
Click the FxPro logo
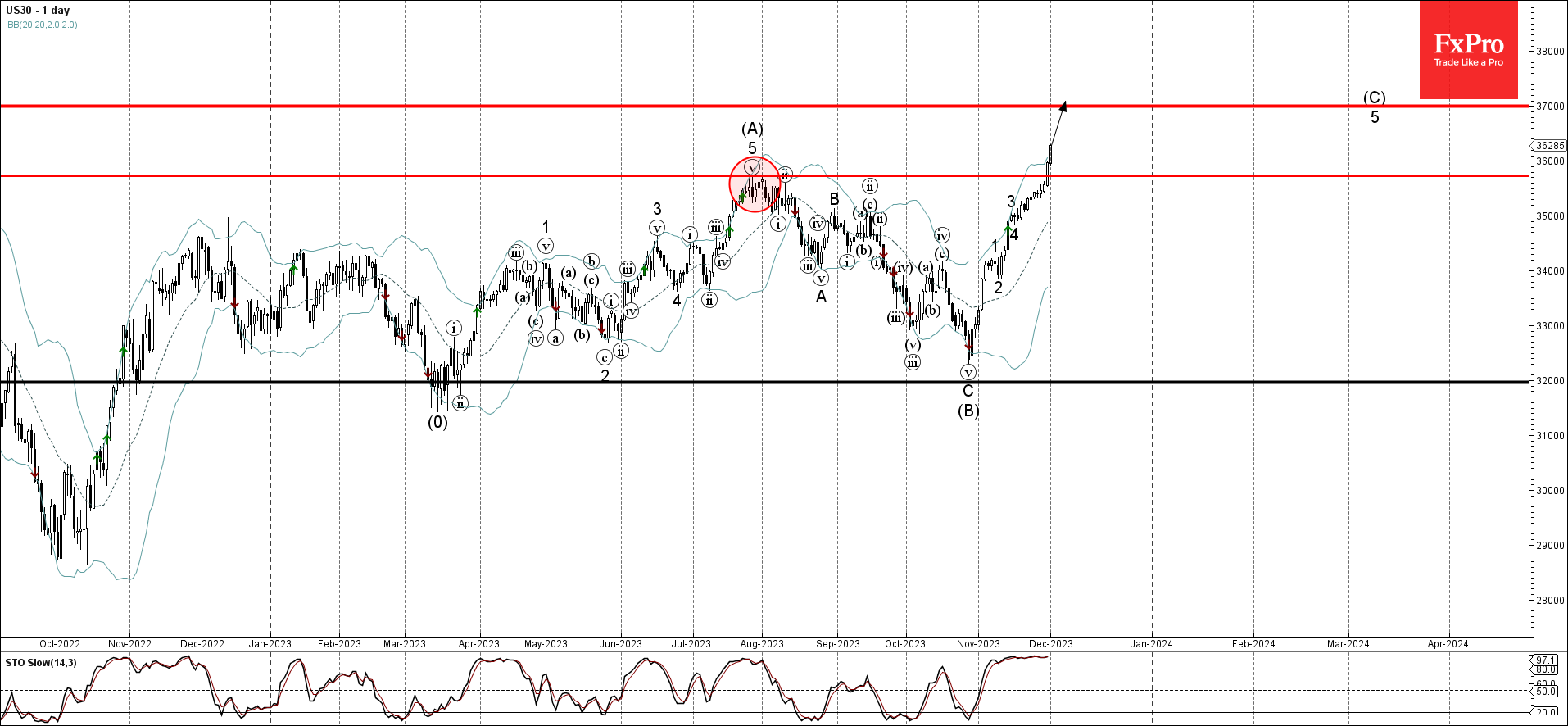click(x=1468, y=50)
